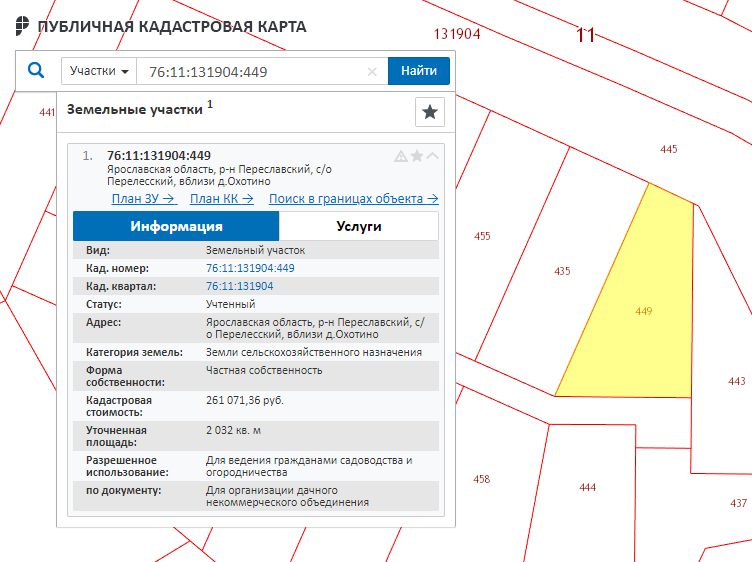Open the Участки search type dropdown
This screenshot has height=562, width=752.
pyautogui.click(x=99, y=71)
